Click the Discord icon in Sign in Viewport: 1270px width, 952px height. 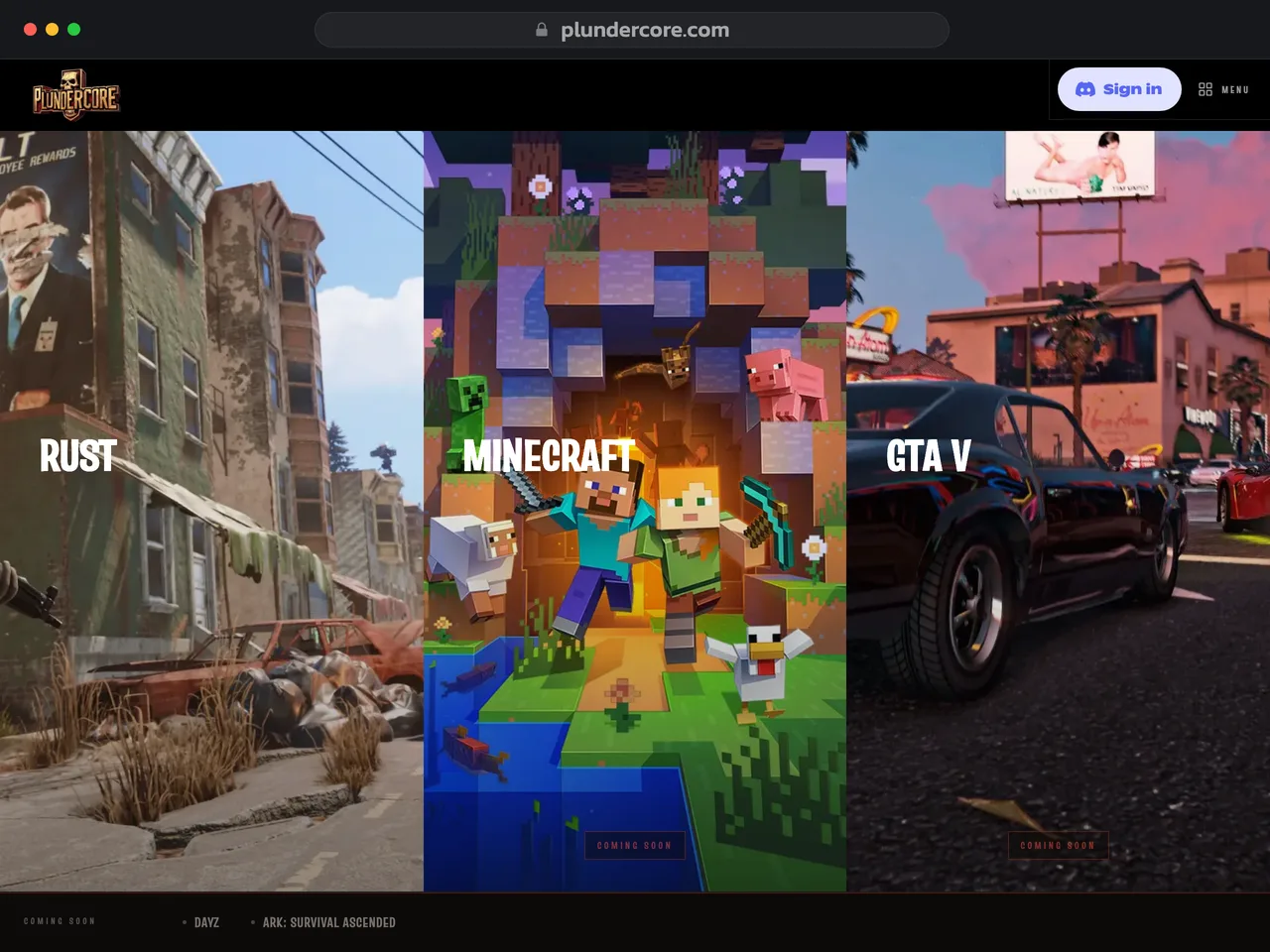tap(1085, 89)
